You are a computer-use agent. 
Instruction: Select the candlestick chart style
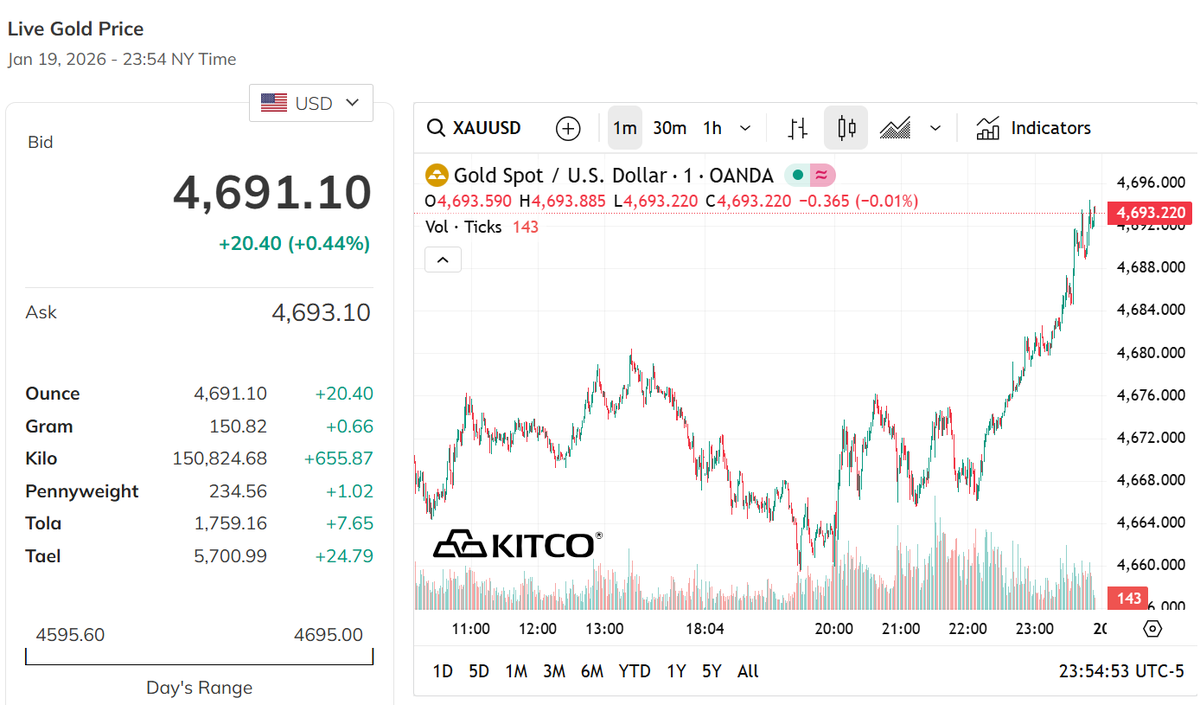pos(847,128)
